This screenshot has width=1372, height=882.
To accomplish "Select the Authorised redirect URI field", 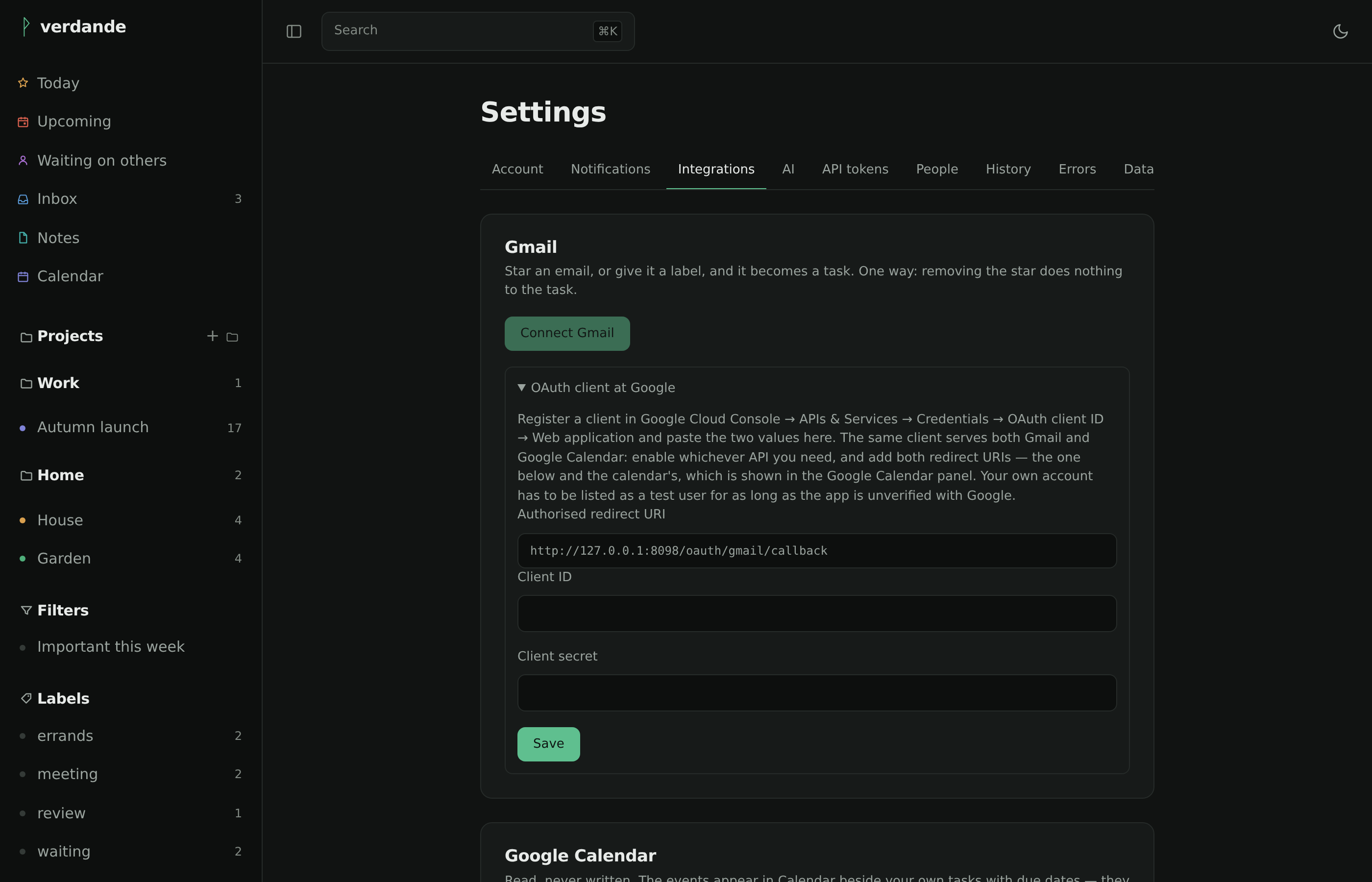I will tap(816, 551).
